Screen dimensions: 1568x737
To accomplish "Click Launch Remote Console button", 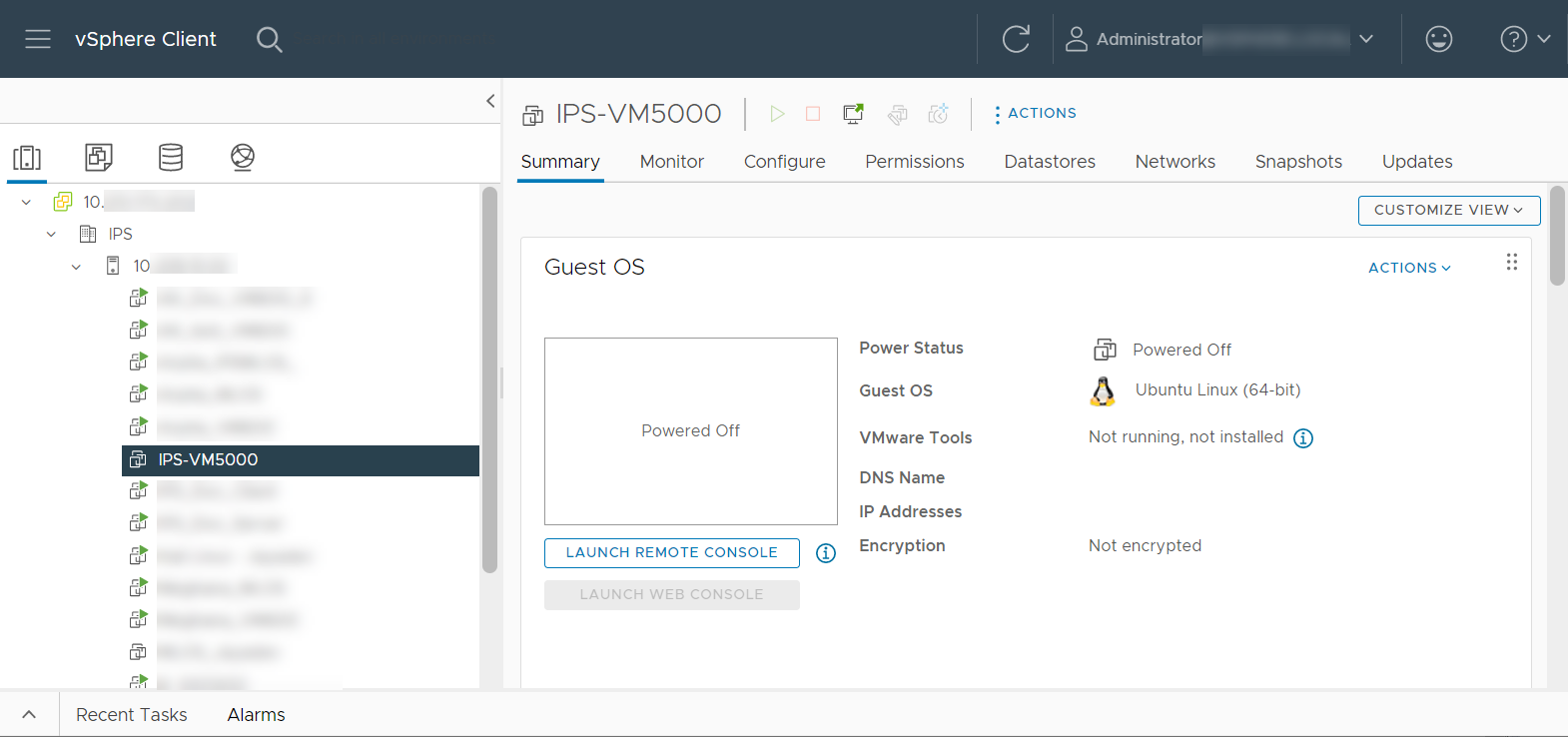I will [x=672, y=553].
